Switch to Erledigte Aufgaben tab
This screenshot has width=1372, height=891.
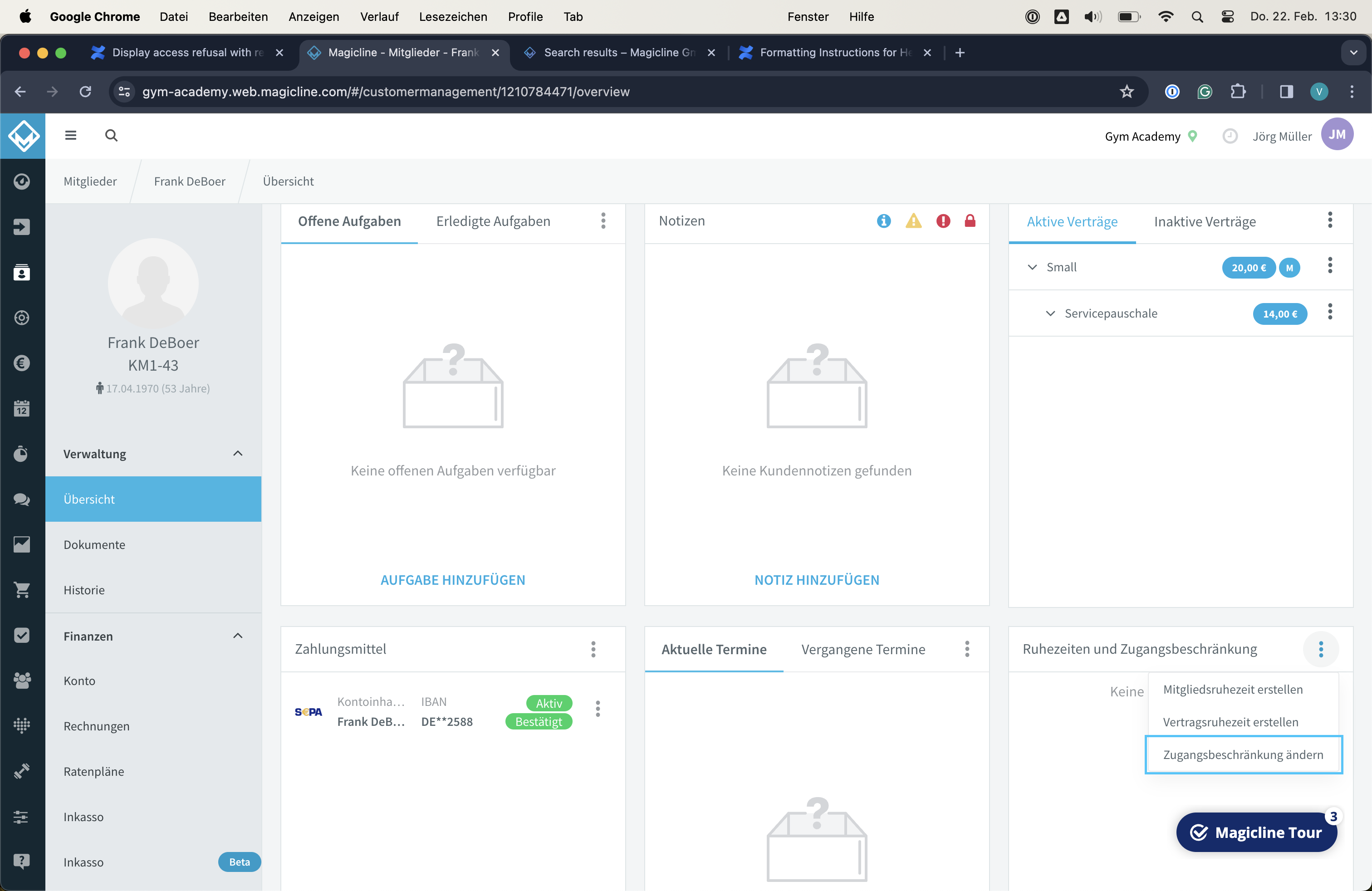point(493,221)
